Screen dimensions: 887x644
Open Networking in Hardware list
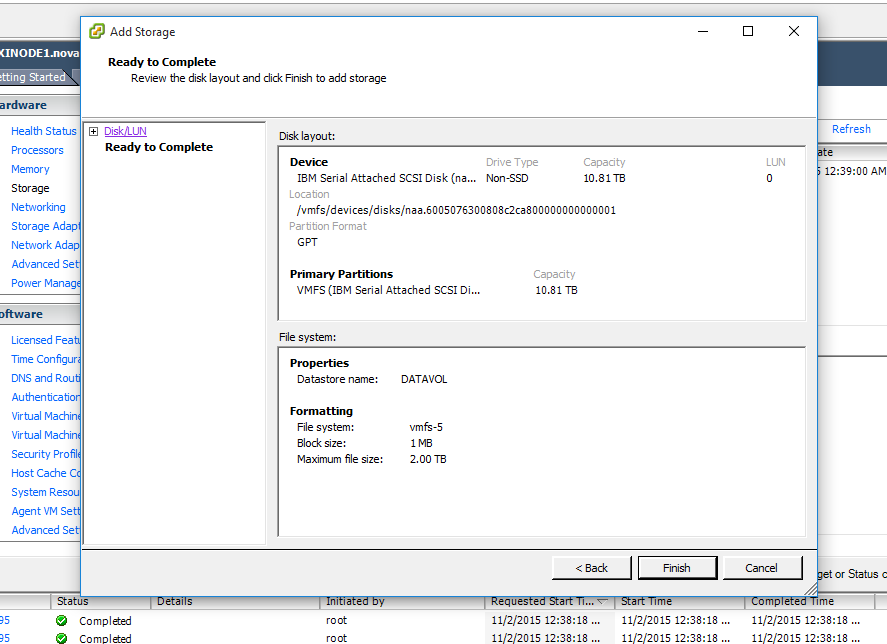tap(38, 207)
